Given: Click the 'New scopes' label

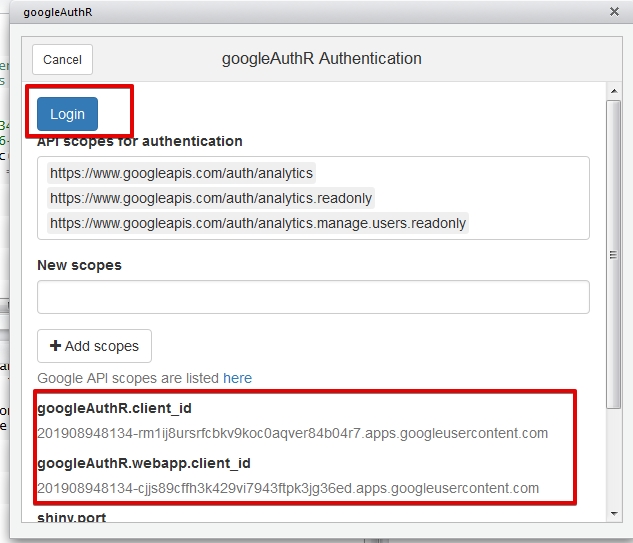Looking at the screenshot, I should point(79,265).
